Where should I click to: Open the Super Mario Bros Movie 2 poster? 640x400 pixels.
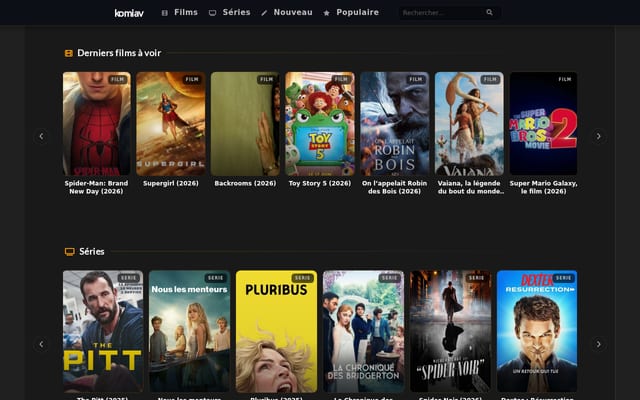click(543, 124)
